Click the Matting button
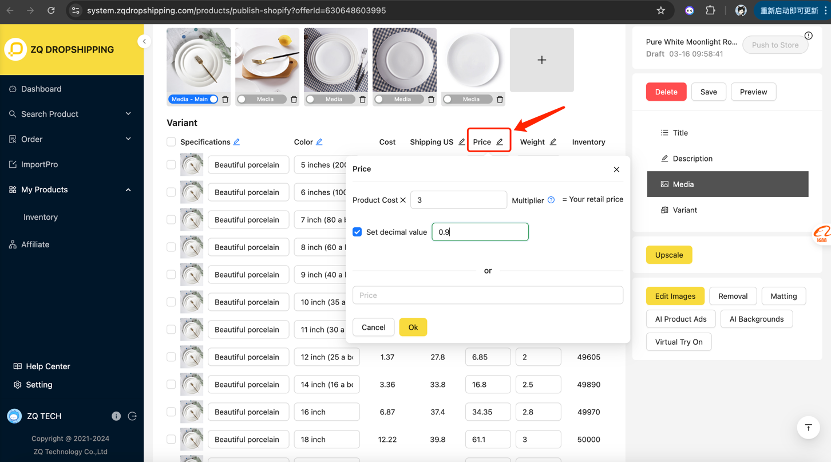 [x=784, y=296]
